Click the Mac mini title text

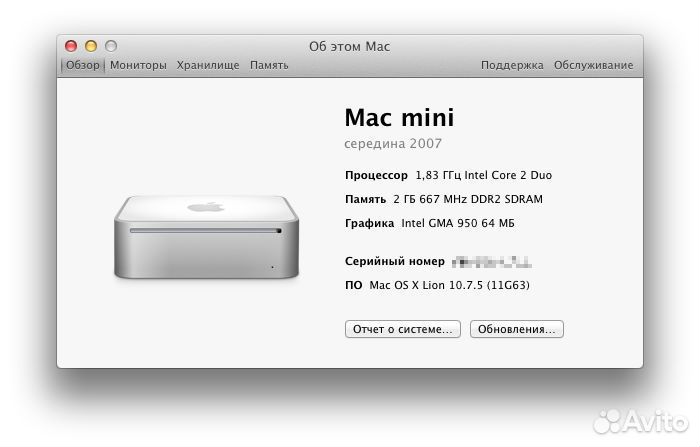[399, 117]
